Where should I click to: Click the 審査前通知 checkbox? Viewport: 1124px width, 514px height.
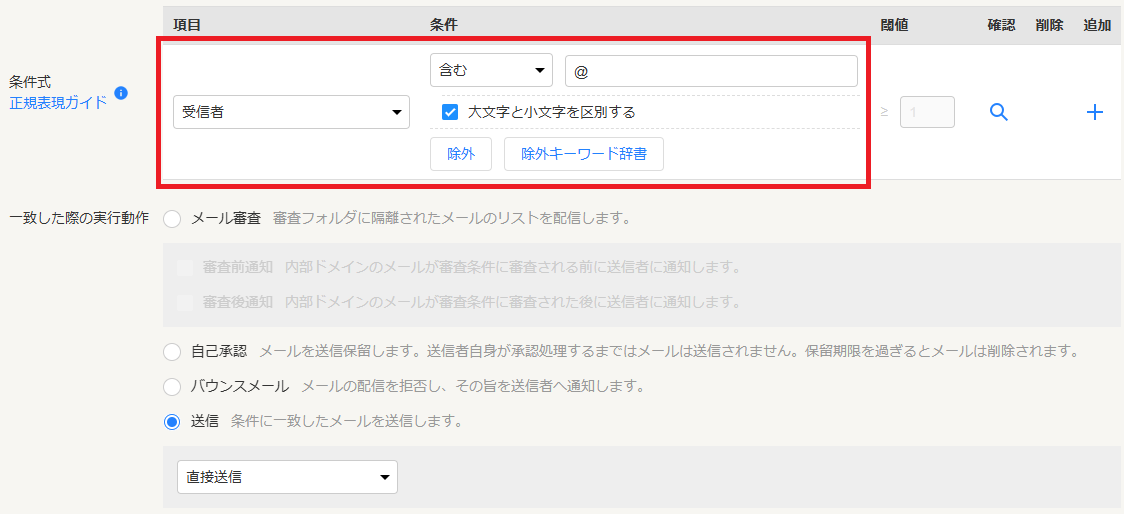[185, 268]
